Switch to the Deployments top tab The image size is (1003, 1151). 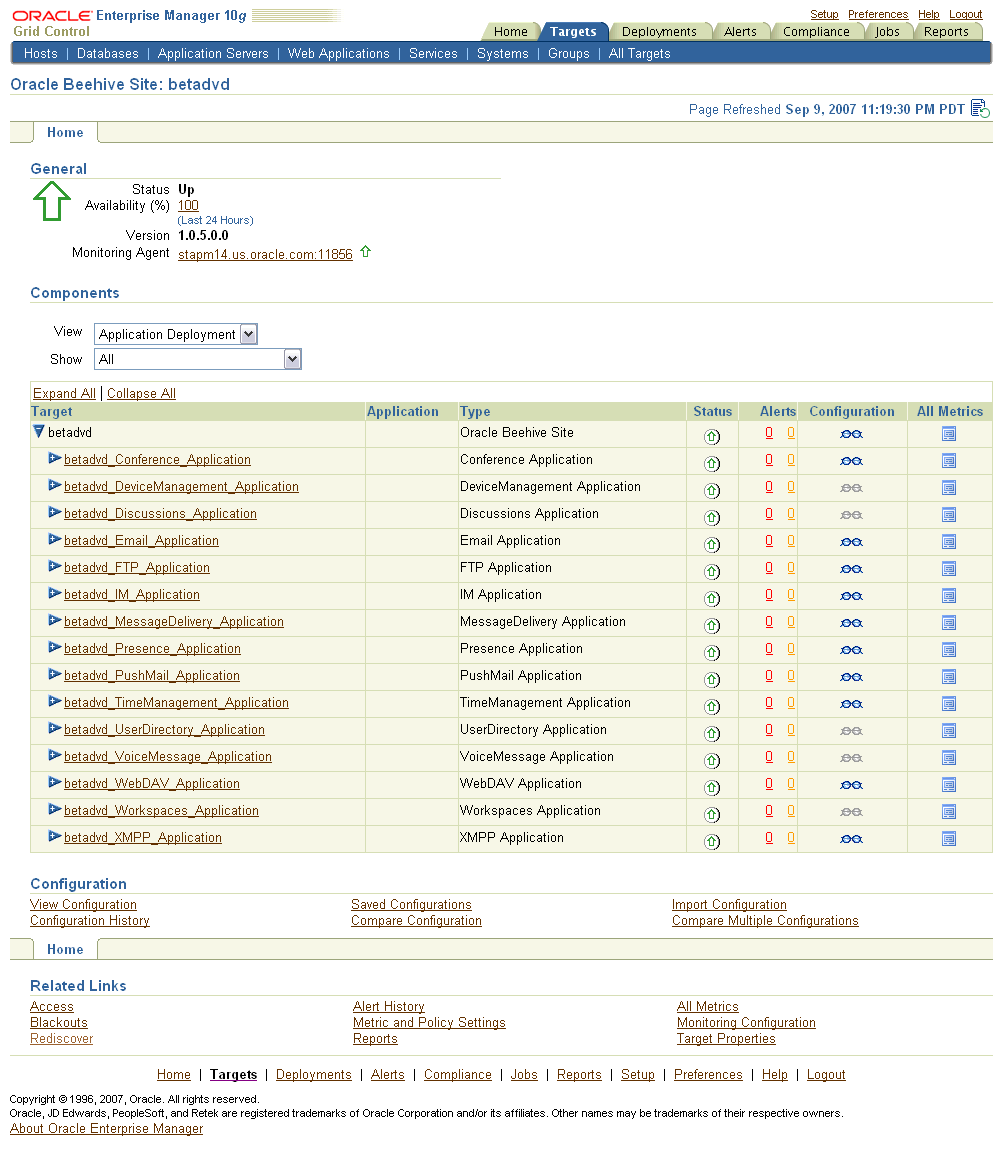(659, 32)
